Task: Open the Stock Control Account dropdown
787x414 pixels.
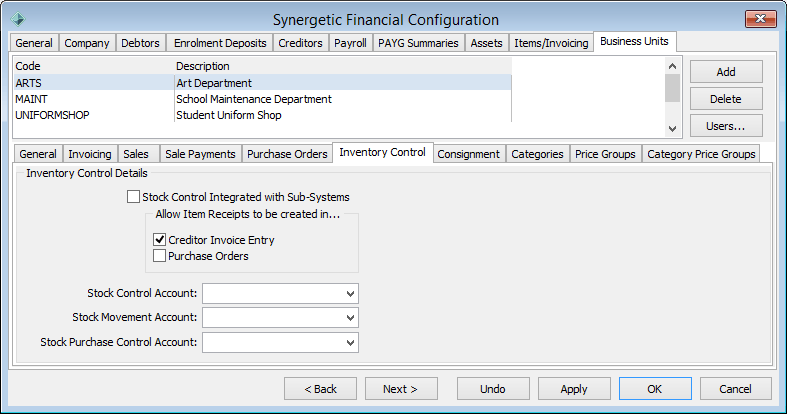Action: tap(350, 294)
